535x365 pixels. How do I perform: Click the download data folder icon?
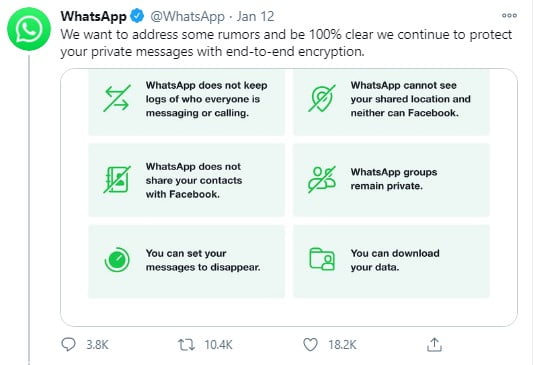pos(322,259)
